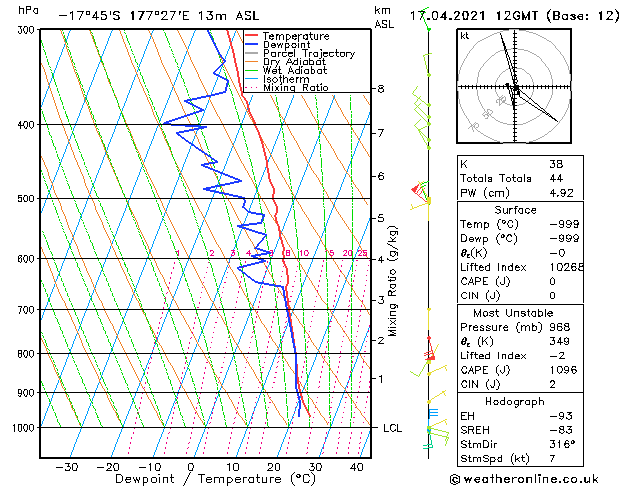This screenshot has height=486, width=629.
Task: Click the red wind barb near 500 hPa
Action: 419,190
